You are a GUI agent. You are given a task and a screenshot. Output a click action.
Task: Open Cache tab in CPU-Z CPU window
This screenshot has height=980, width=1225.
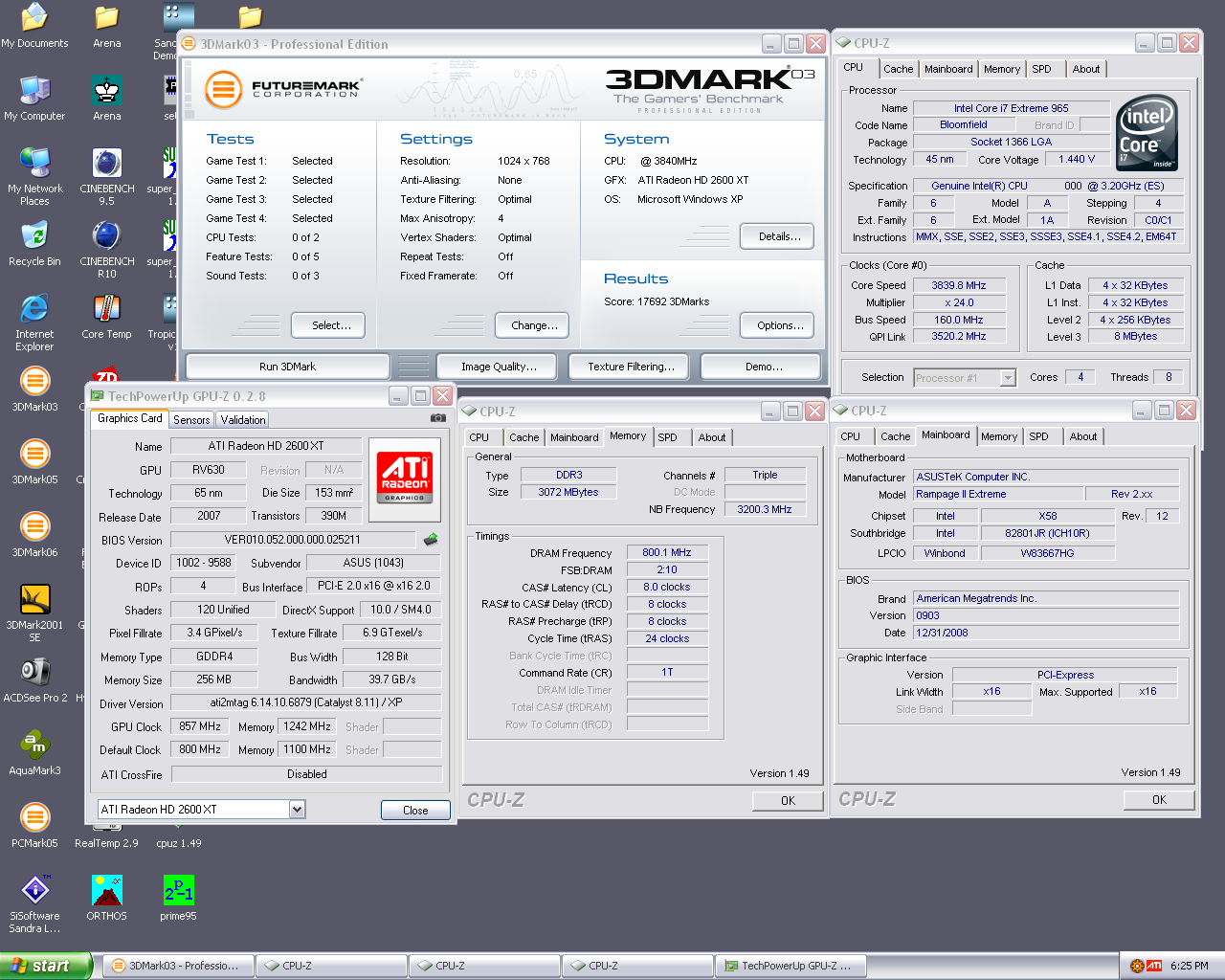pyautogui.click(x=898, y=69)
